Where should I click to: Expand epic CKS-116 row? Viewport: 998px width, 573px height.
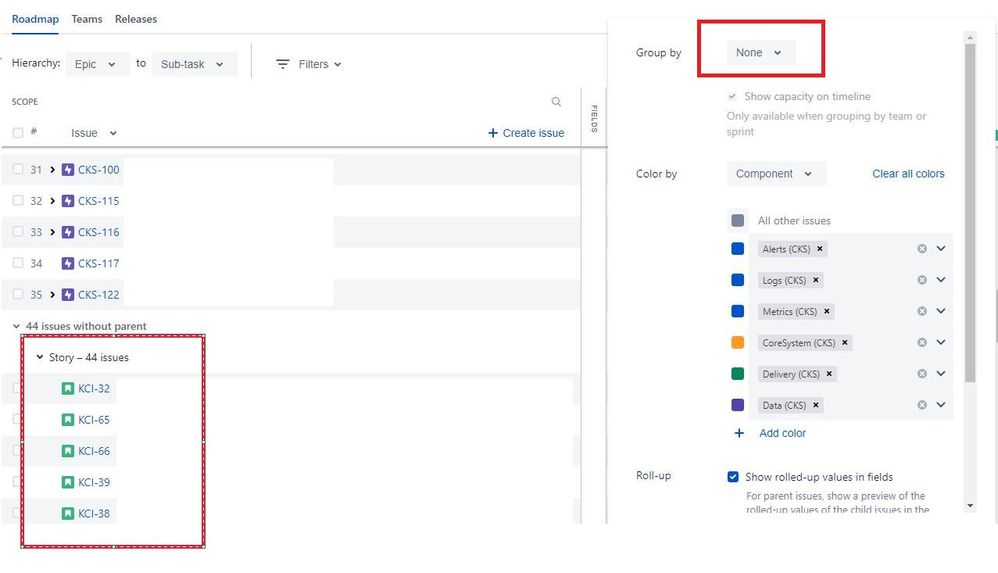tap(52, 232)
